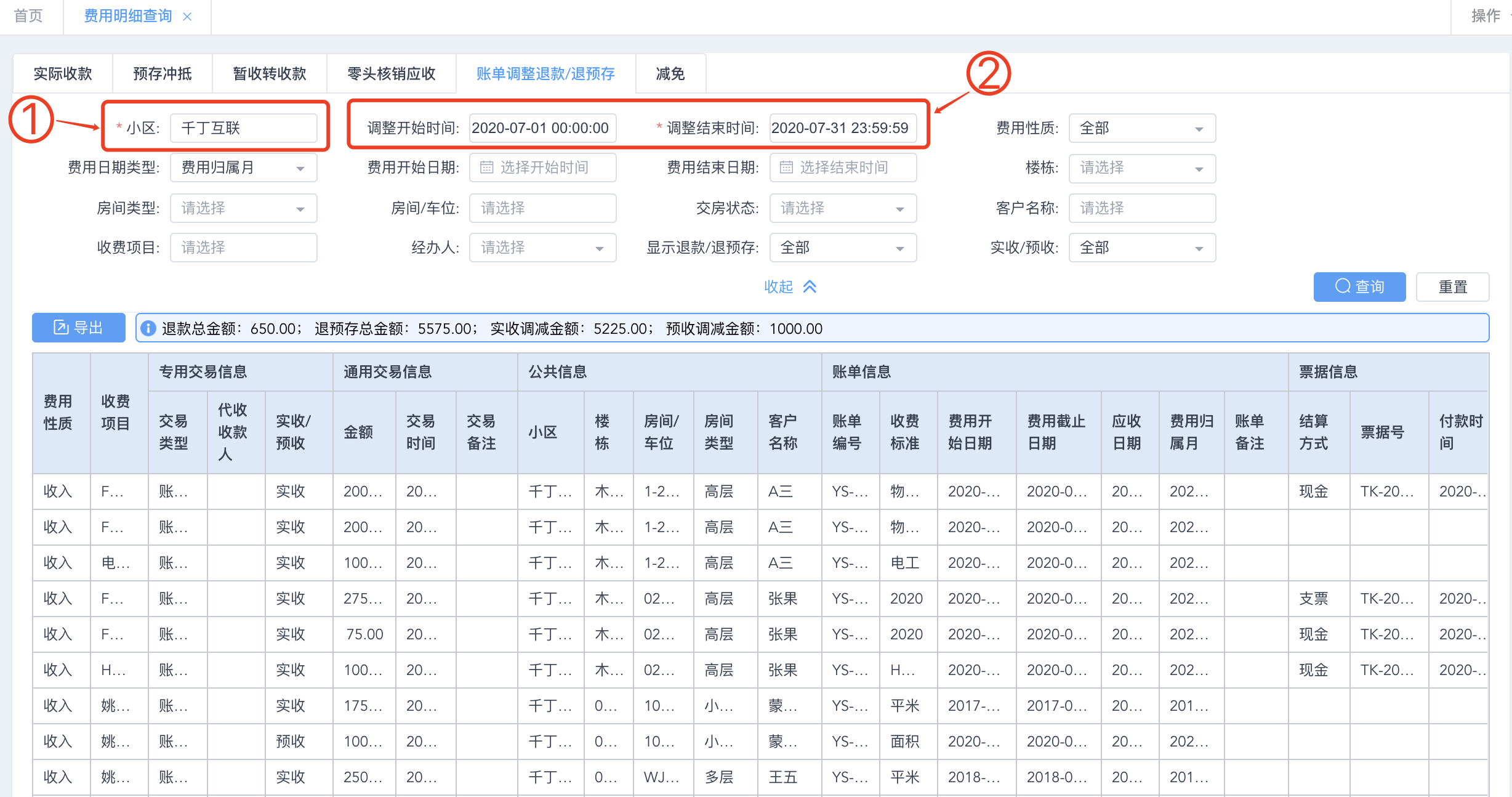Screen dimensions: 1512x797
Task: Click the 收费项目 input field
Action: click(x=243, y=248)
